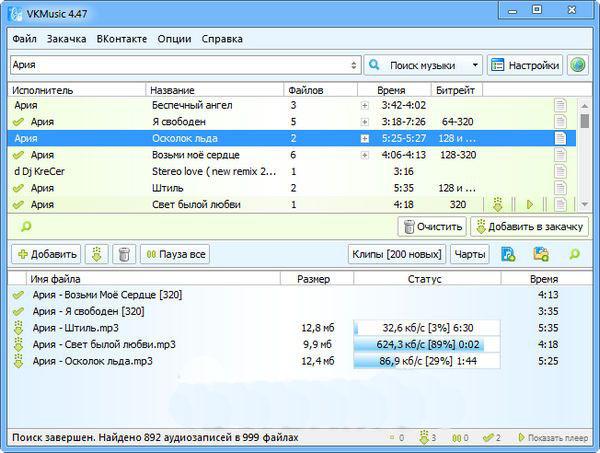Click progress bar of Штиль.mp3 download
Screen dimensions: 600x453
427,328
